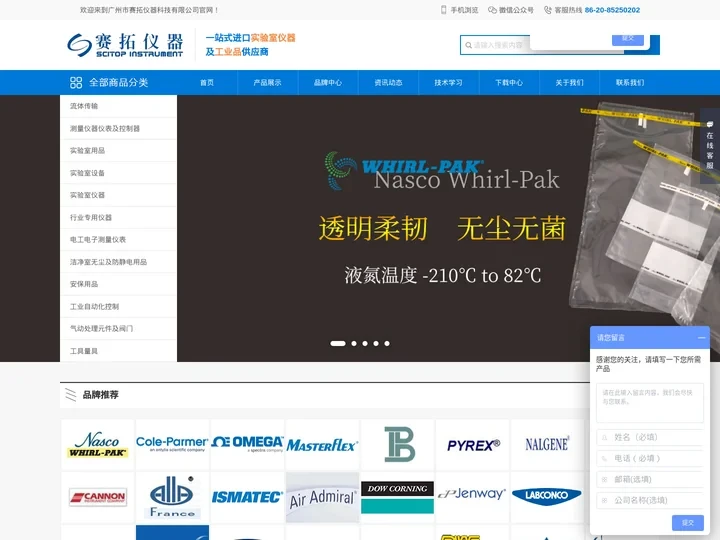Click the all product categories grid icon

point(76,83)
